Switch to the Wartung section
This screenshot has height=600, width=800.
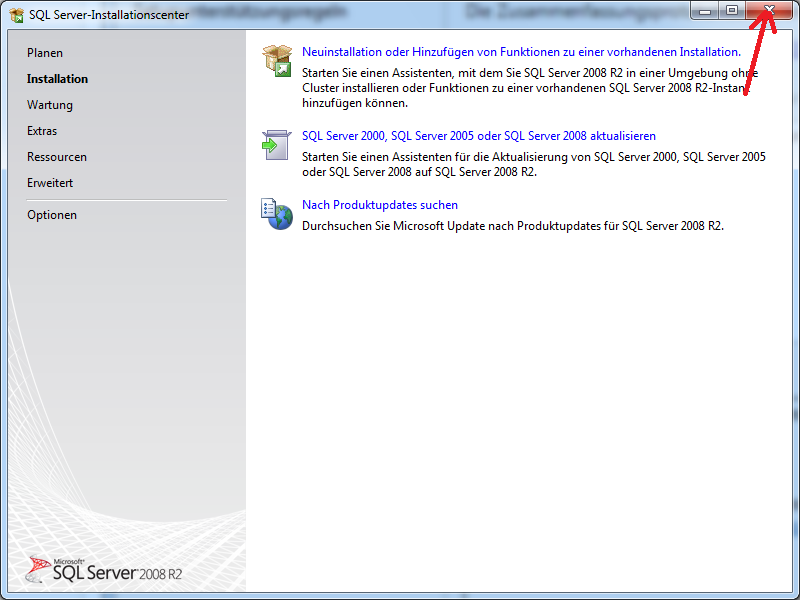(x=50, y=105)
